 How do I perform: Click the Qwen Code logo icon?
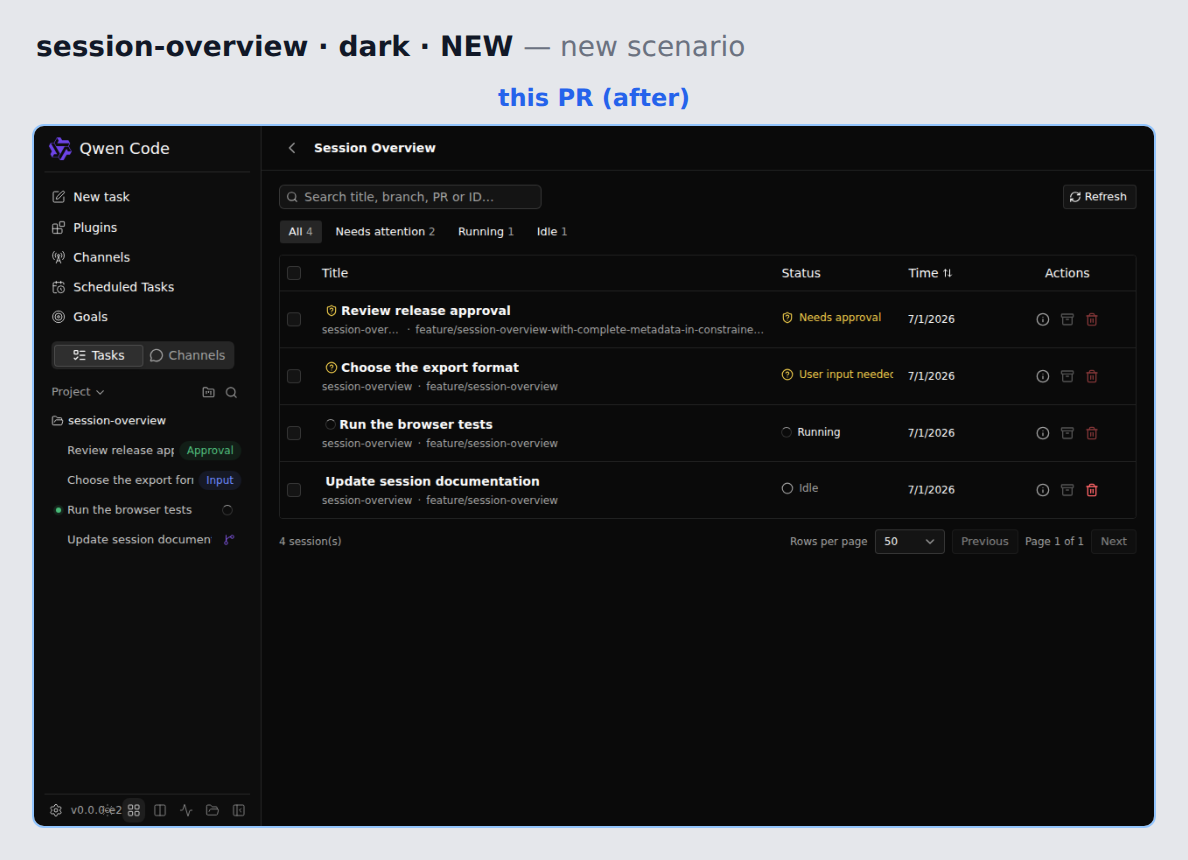point(61,149)
